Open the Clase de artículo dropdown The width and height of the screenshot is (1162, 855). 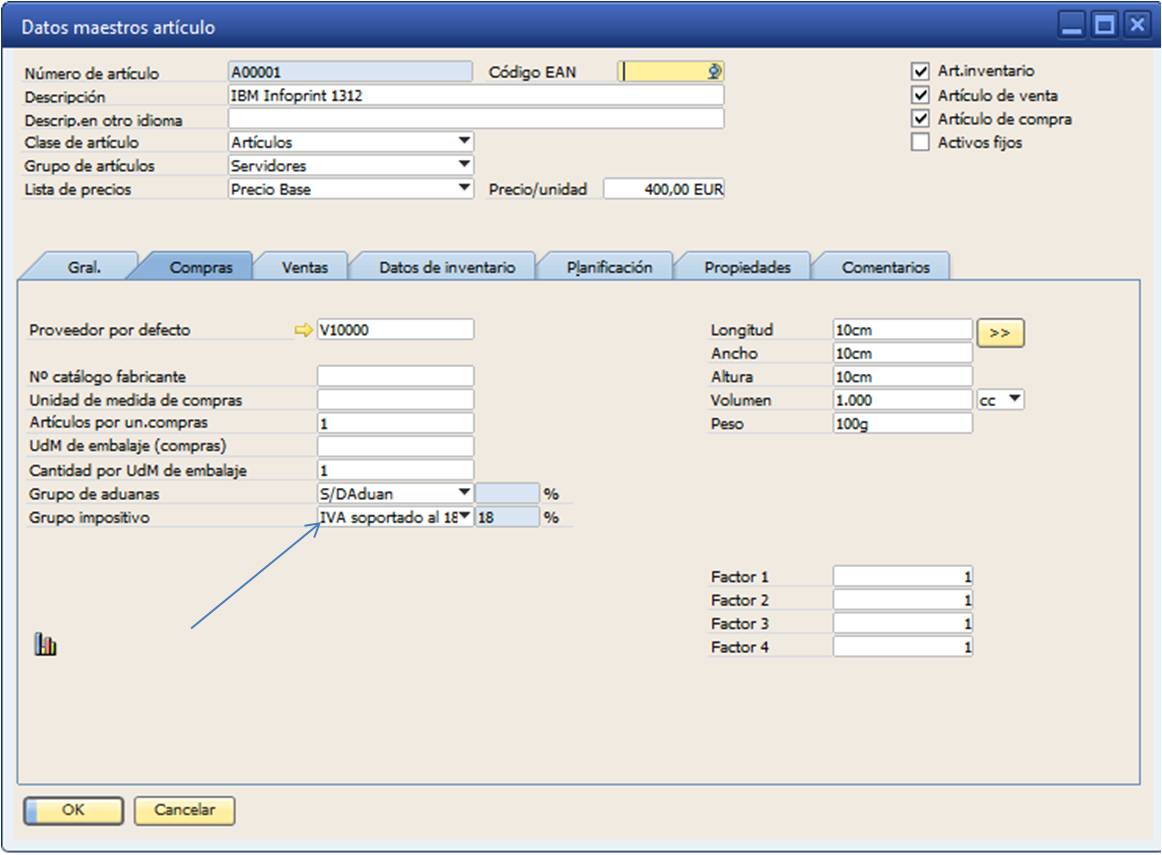464,142
